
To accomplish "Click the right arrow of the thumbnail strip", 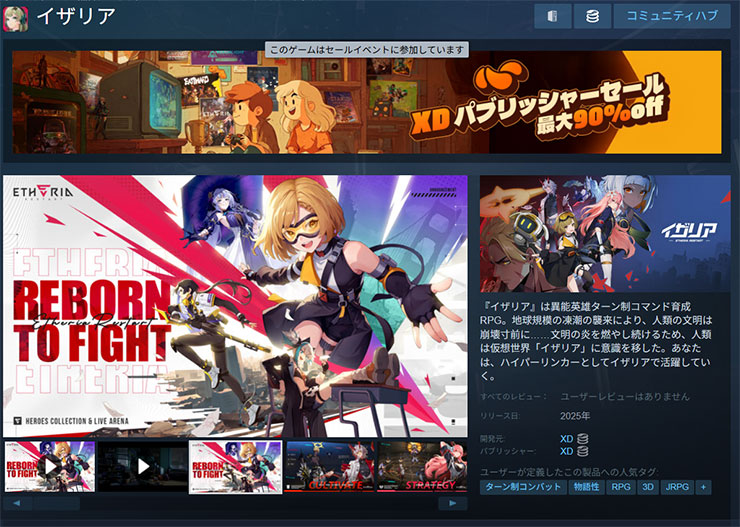I will (x=453, y=503).
